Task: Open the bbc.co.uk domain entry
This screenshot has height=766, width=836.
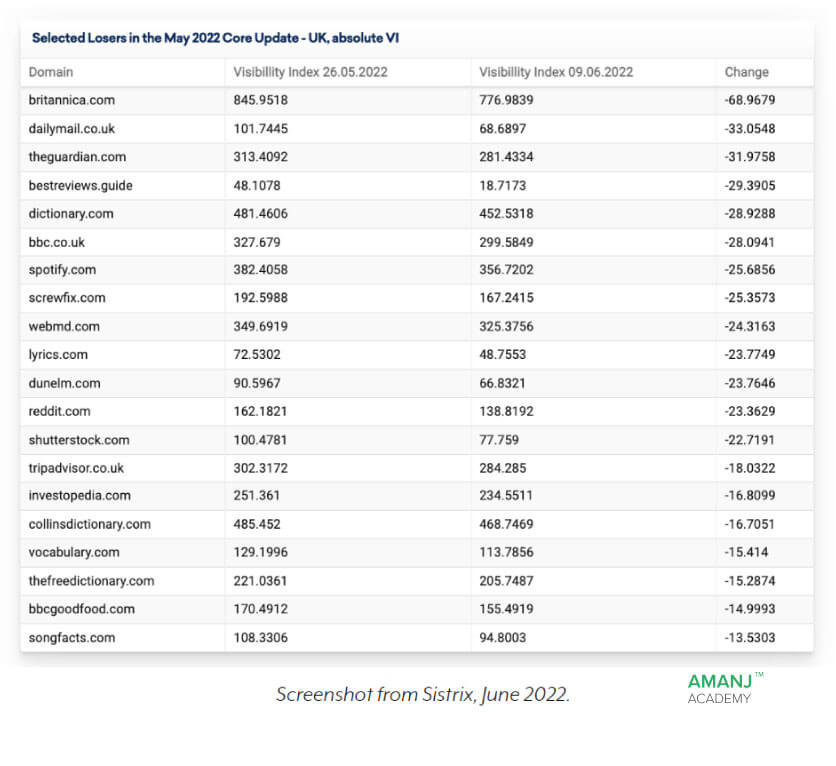Action: pyautogui.click(x=57, y=242)
